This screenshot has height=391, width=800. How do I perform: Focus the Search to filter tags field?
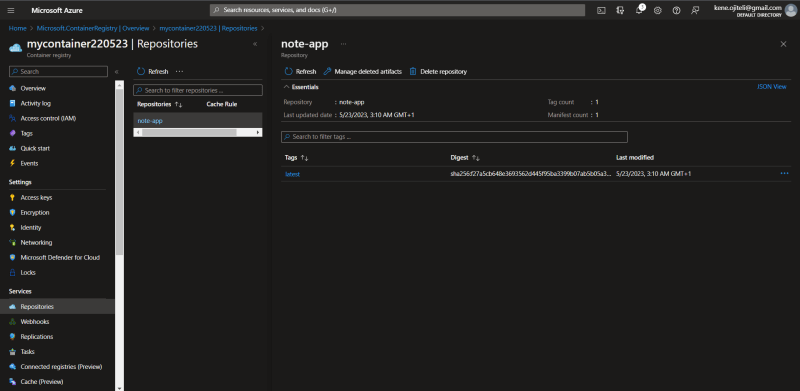454,137
